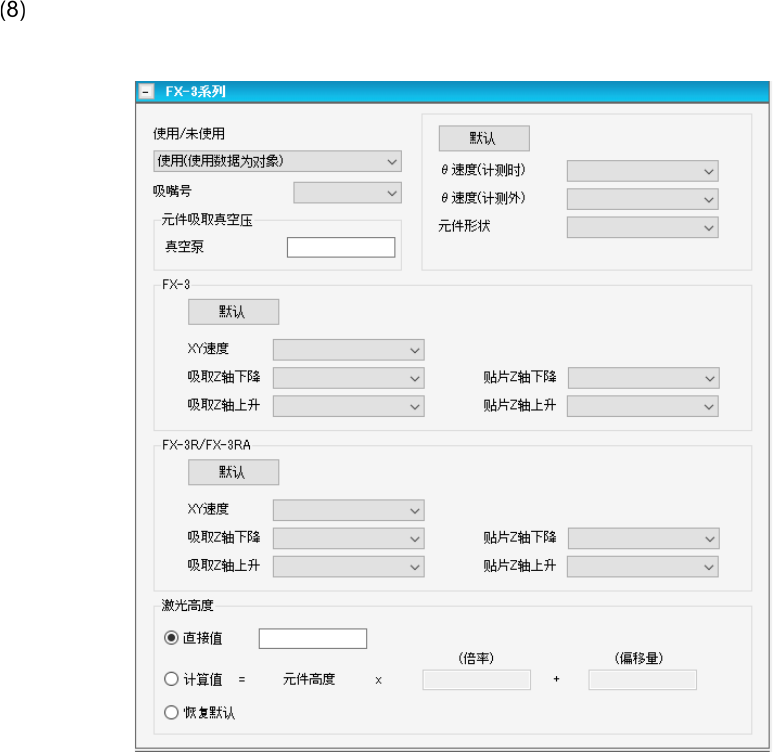This screenshot has height=752, width=773.
Task: Click the FX-3系列 title bar text
Action: click(x=195, y=92)
